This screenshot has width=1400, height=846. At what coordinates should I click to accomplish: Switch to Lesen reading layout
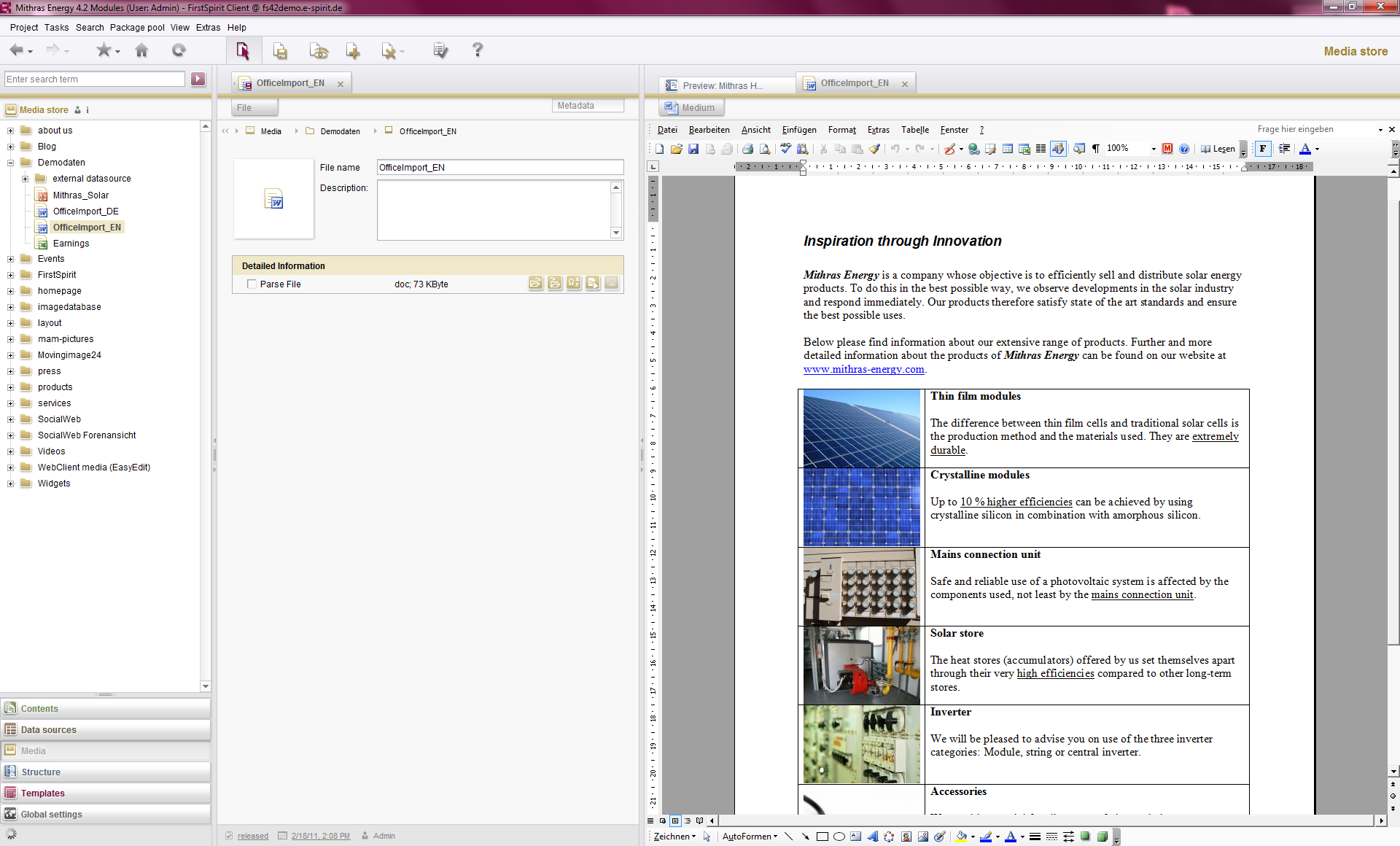pyautogui.click(x=1218, y=149)
